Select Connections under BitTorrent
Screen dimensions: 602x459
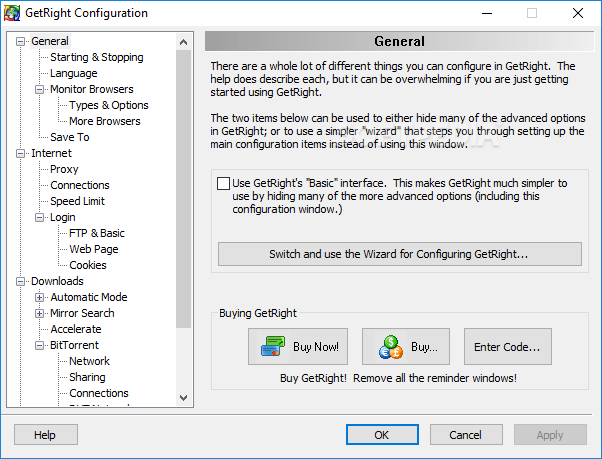[99, 393]
